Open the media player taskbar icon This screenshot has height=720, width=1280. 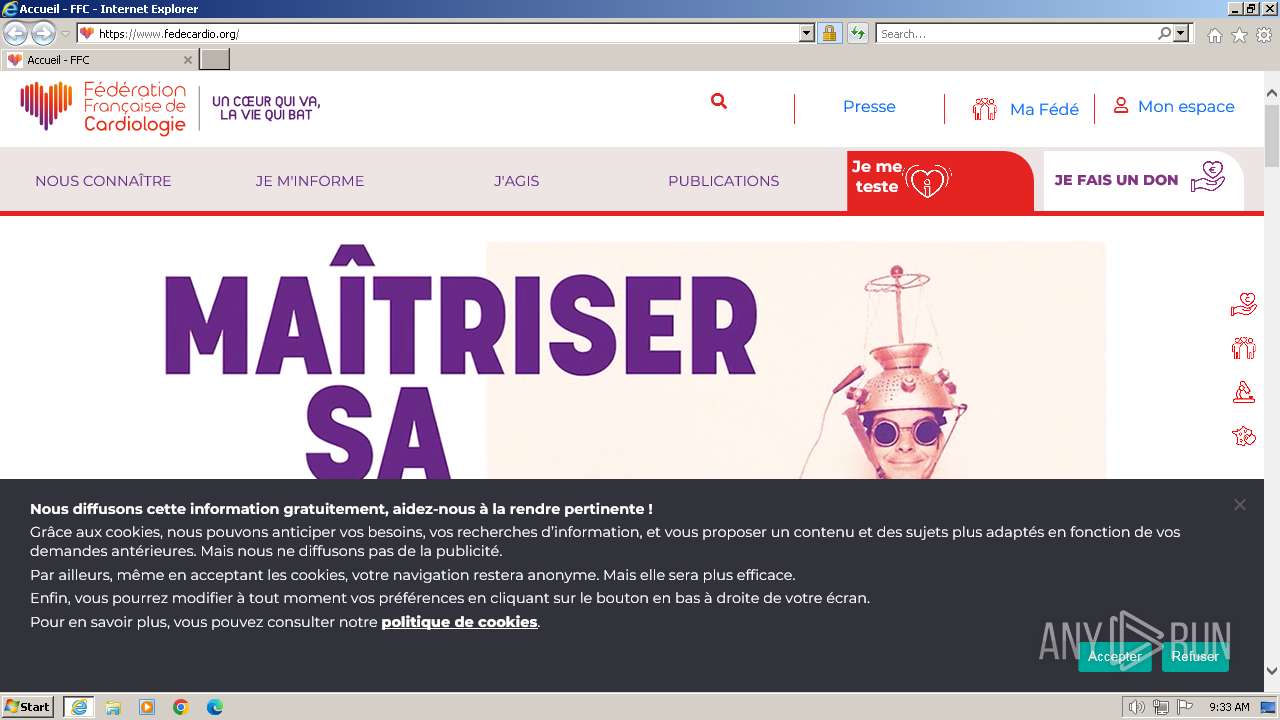[147, 707]
